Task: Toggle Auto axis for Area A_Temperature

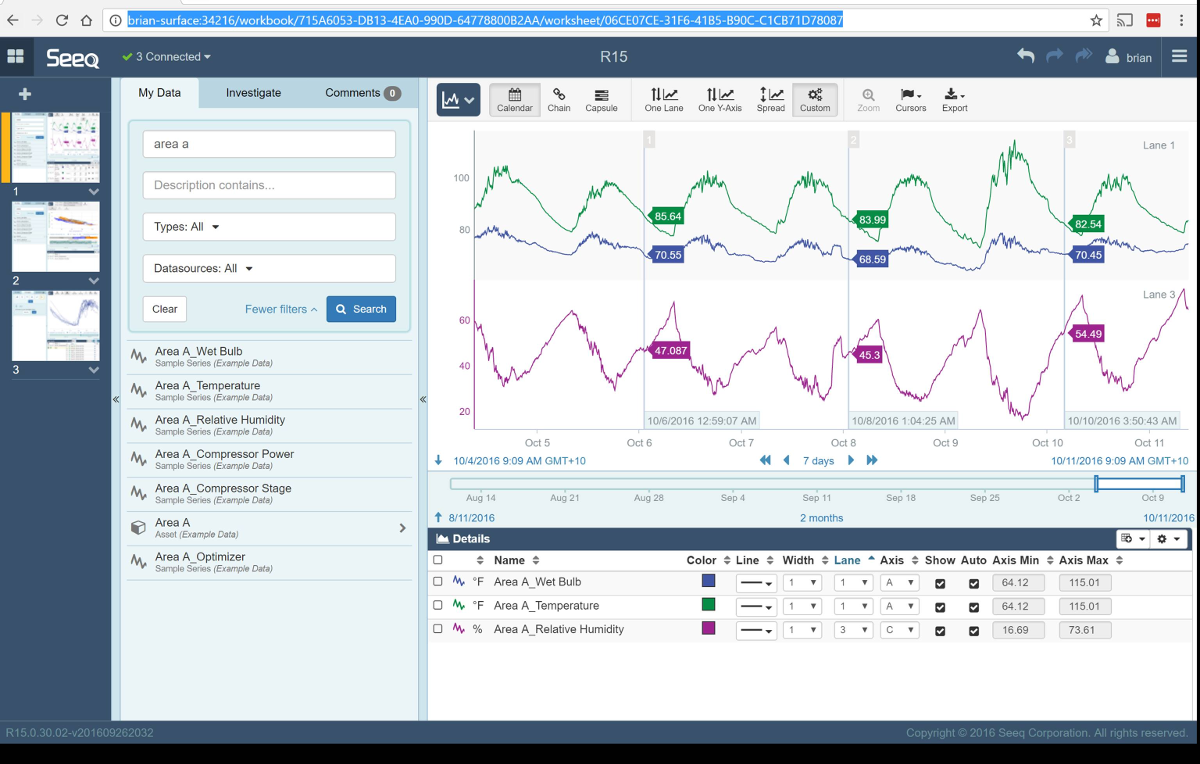Action: coord(974,607)
